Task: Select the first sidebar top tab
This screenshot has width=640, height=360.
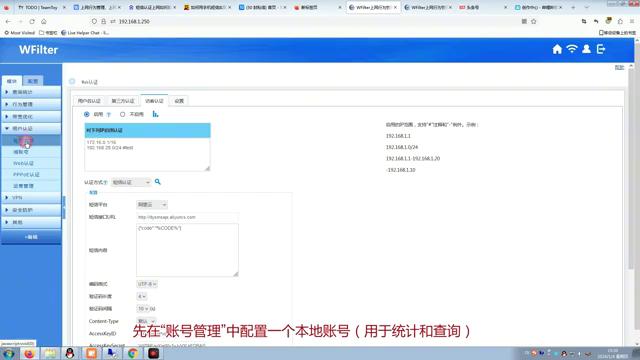Action: click(x=12, y=81)
